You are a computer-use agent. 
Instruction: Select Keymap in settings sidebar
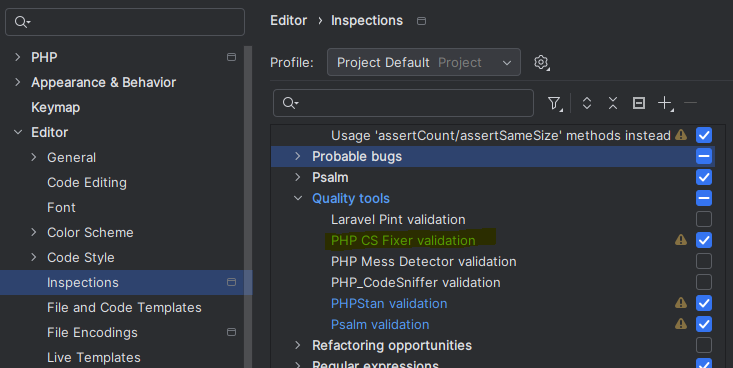coord(56,108)
